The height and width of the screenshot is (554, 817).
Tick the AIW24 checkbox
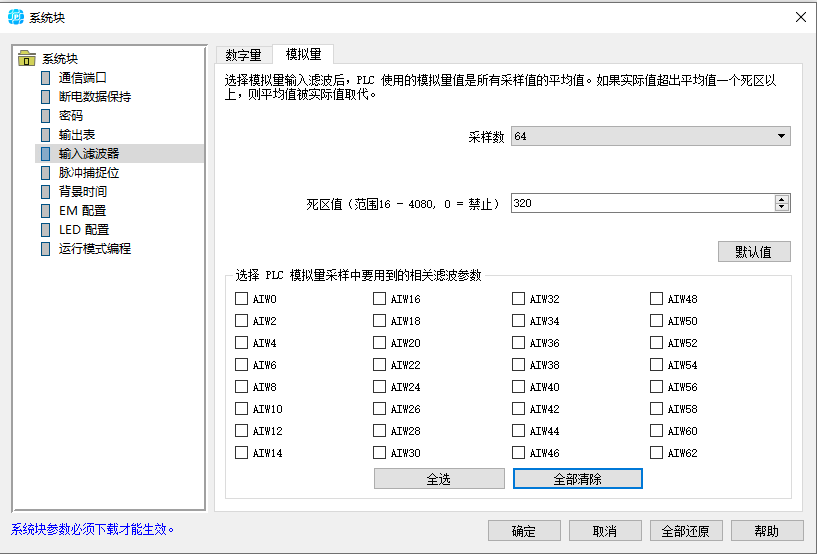[x=379, y=387]
